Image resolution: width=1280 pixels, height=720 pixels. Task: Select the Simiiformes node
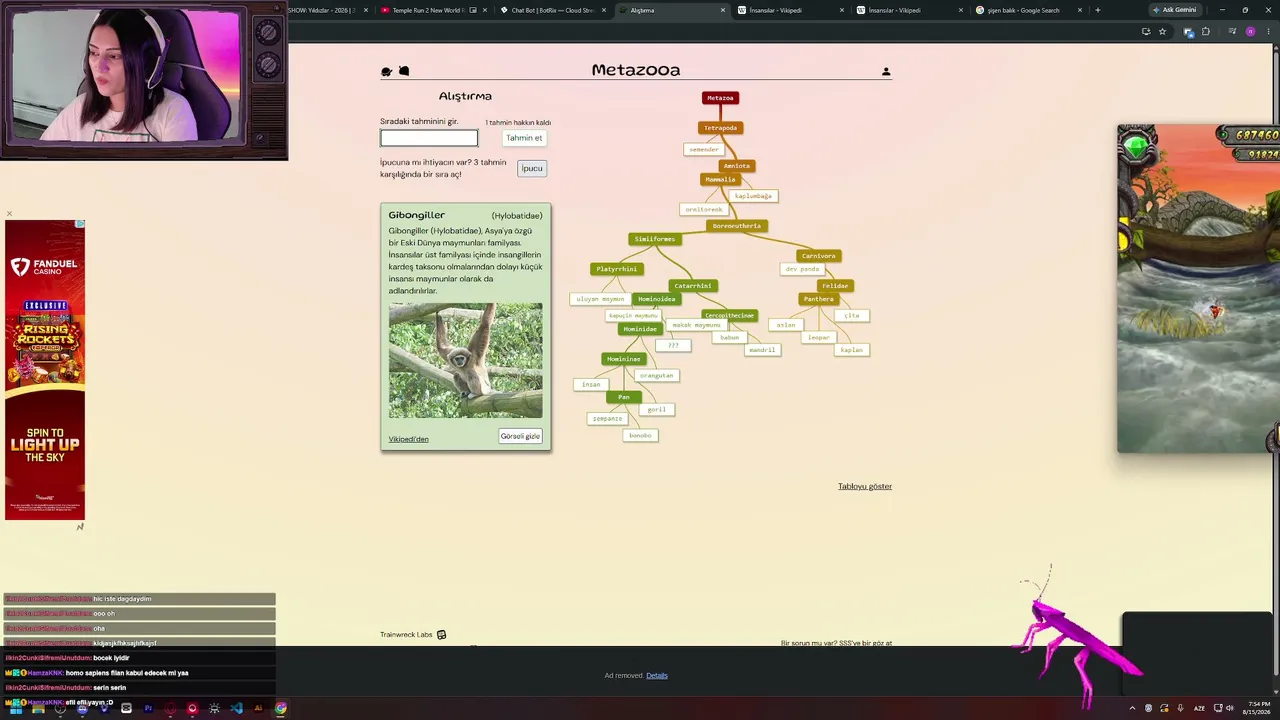(x=655, y=239)
